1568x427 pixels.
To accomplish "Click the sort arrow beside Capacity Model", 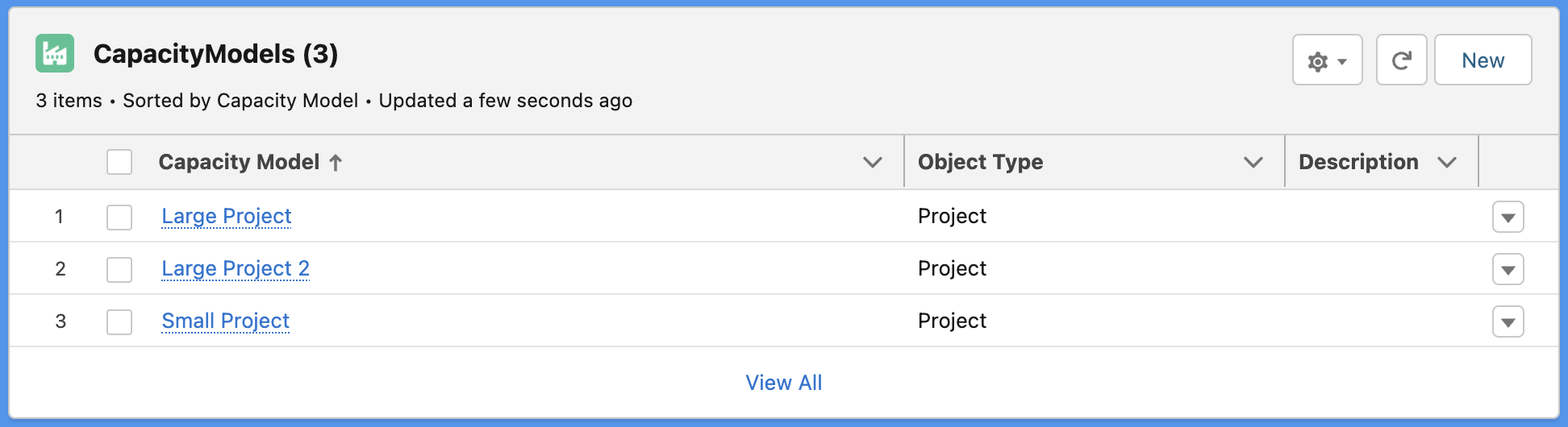I will (x=336, y=162).
